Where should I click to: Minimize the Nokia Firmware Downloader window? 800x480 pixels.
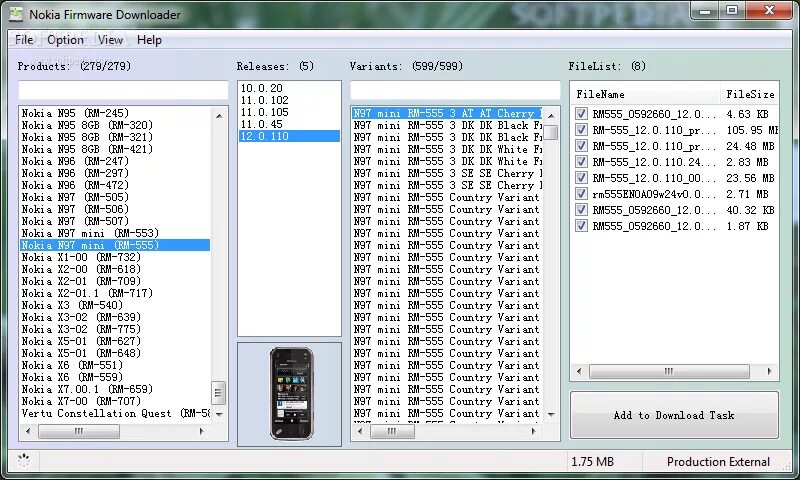(705, 10)
